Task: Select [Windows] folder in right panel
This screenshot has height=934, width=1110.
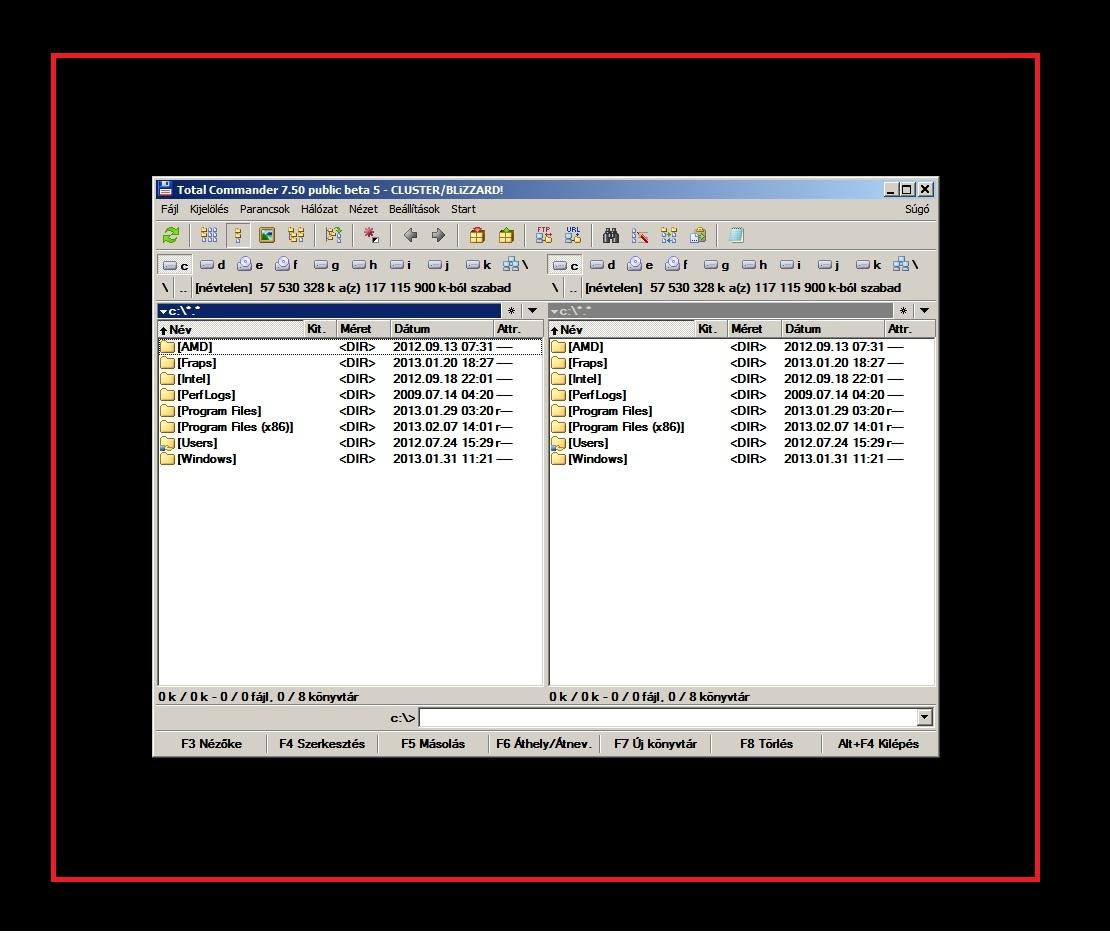Action: pyautogui.click(x=741, y=459)
